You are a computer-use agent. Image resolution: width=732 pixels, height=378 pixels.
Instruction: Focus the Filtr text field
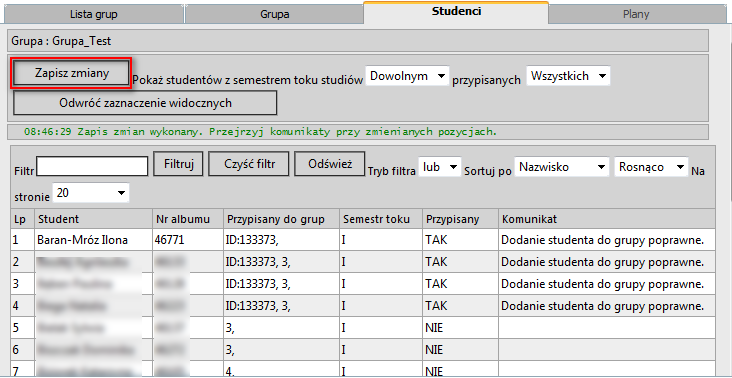92,166
